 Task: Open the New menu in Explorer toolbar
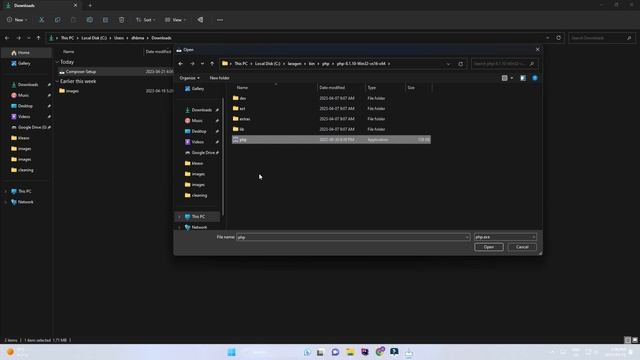(x=17, y=20)
